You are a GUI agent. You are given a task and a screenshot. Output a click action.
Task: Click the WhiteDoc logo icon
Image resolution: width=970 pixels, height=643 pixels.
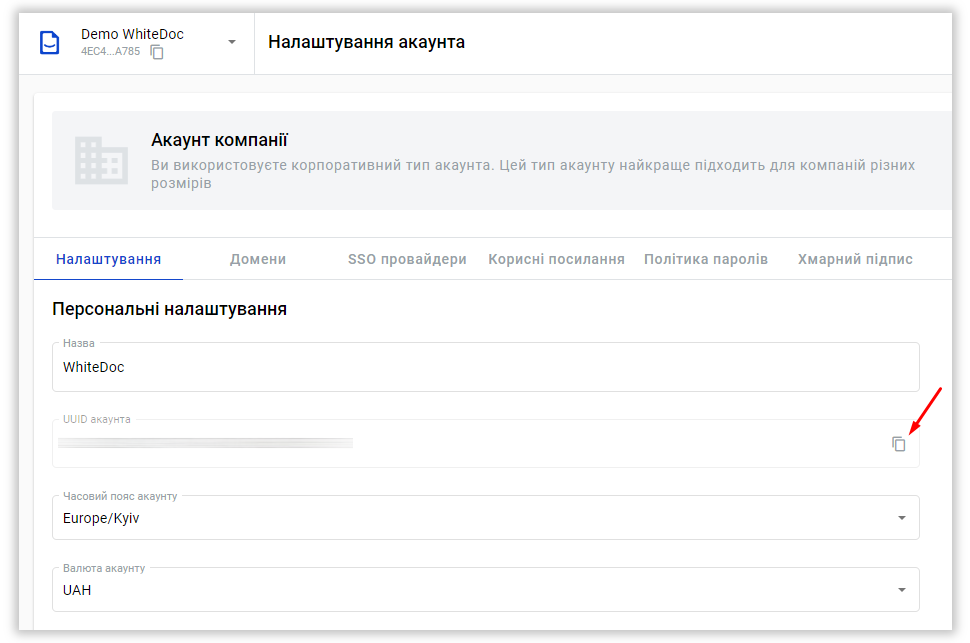point(49,43)
